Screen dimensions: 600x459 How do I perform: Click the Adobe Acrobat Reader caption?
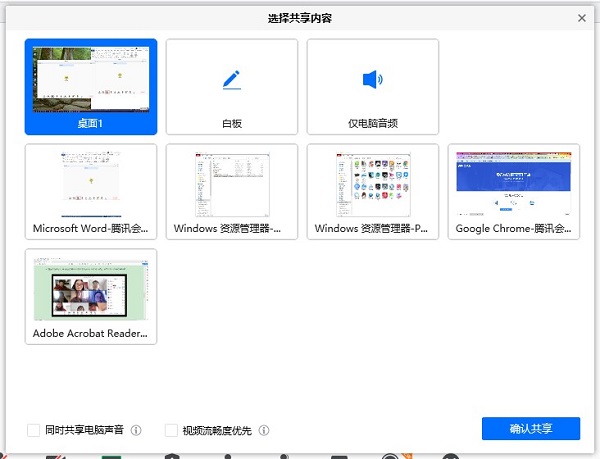[x=91, y=333]
